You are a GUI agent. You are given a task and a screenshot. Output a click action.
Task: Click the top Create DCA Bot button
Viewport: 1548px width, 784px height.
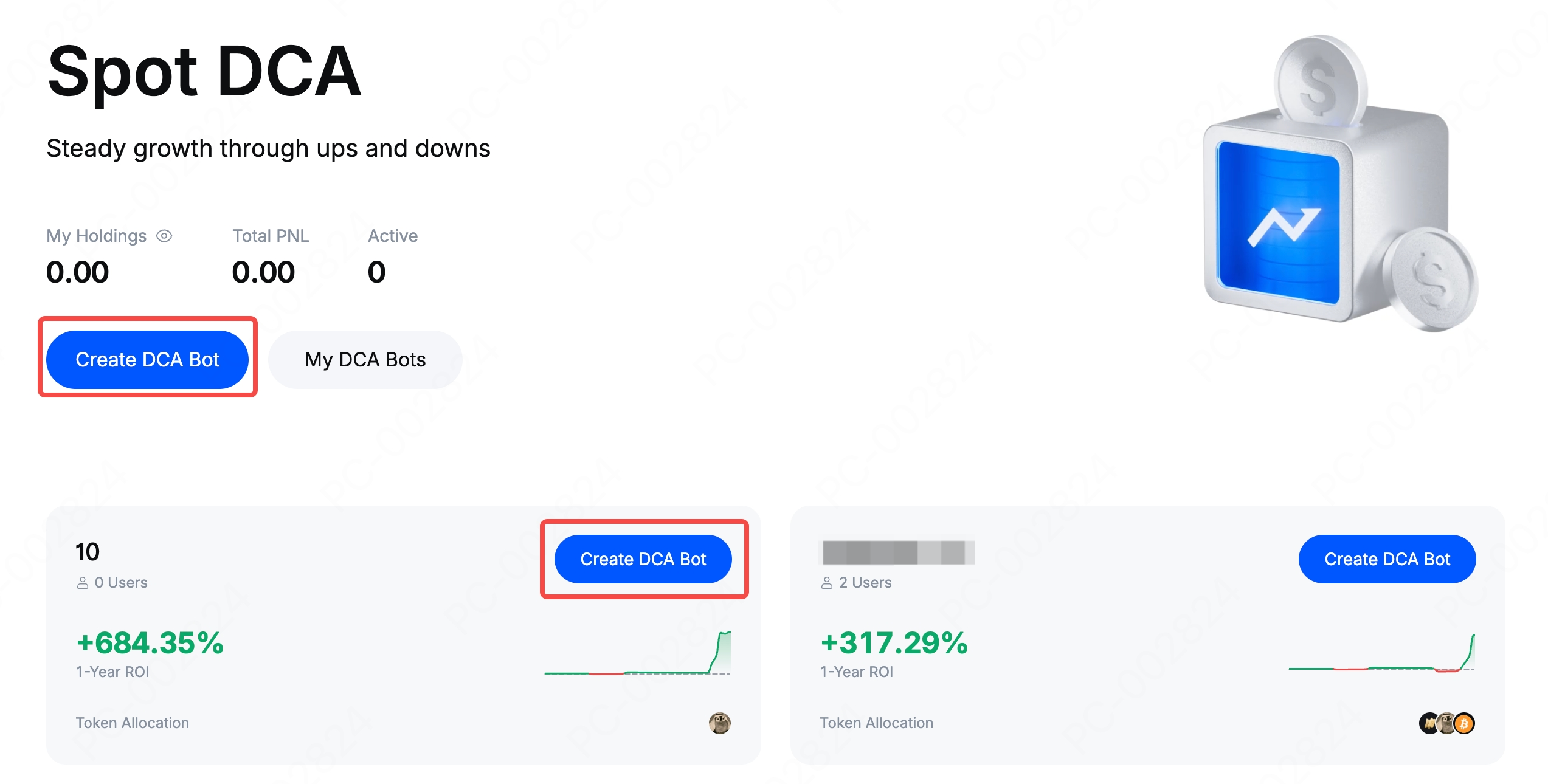click(147, 359)
